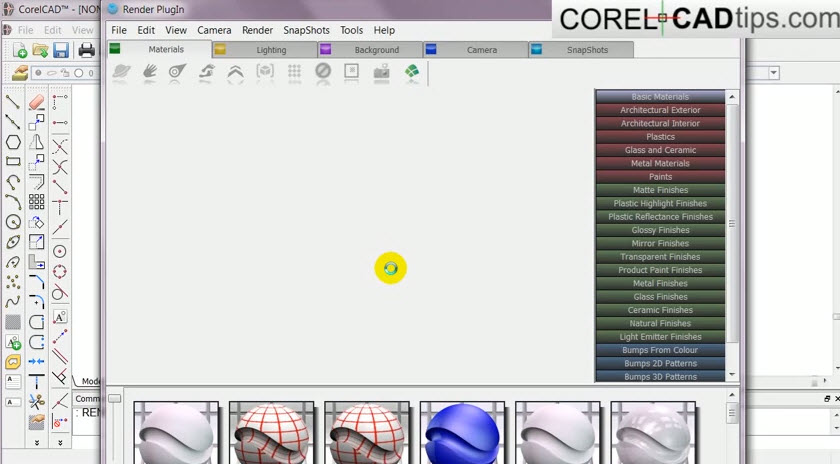Open the SnapShots menu

click(x=306, y=31)
